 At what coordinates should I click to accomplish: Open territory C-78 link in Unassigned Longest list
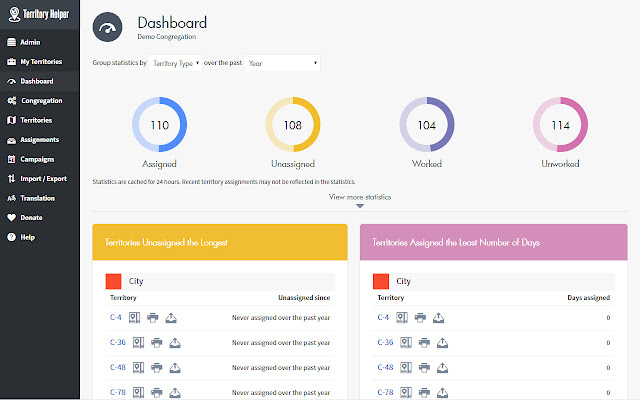pos(118,392)
